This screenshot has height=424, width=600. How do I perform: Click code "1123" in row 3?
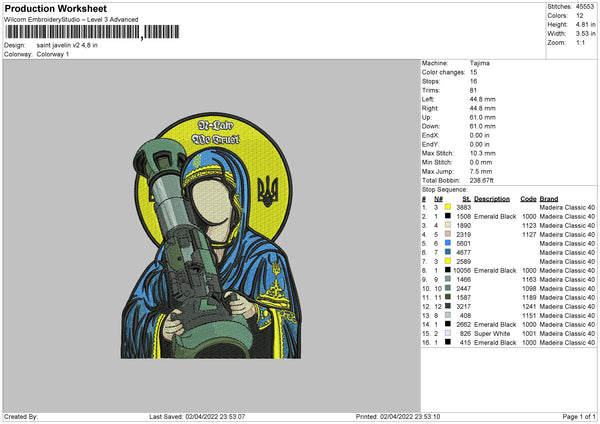(x=529, y=225)
